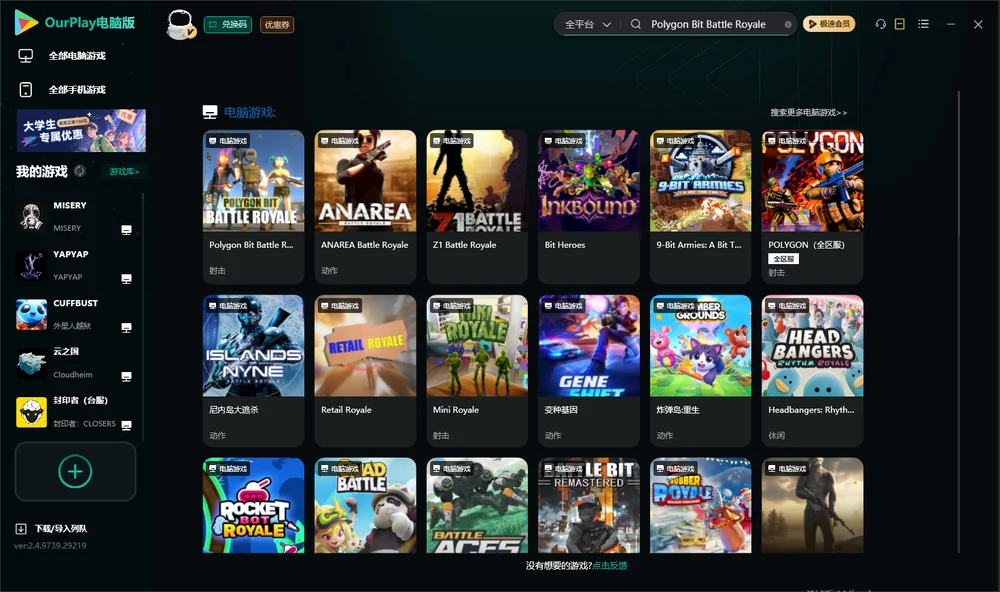
Task: Open the ANAREA Battle Royale game card
Action: point(365,207)
